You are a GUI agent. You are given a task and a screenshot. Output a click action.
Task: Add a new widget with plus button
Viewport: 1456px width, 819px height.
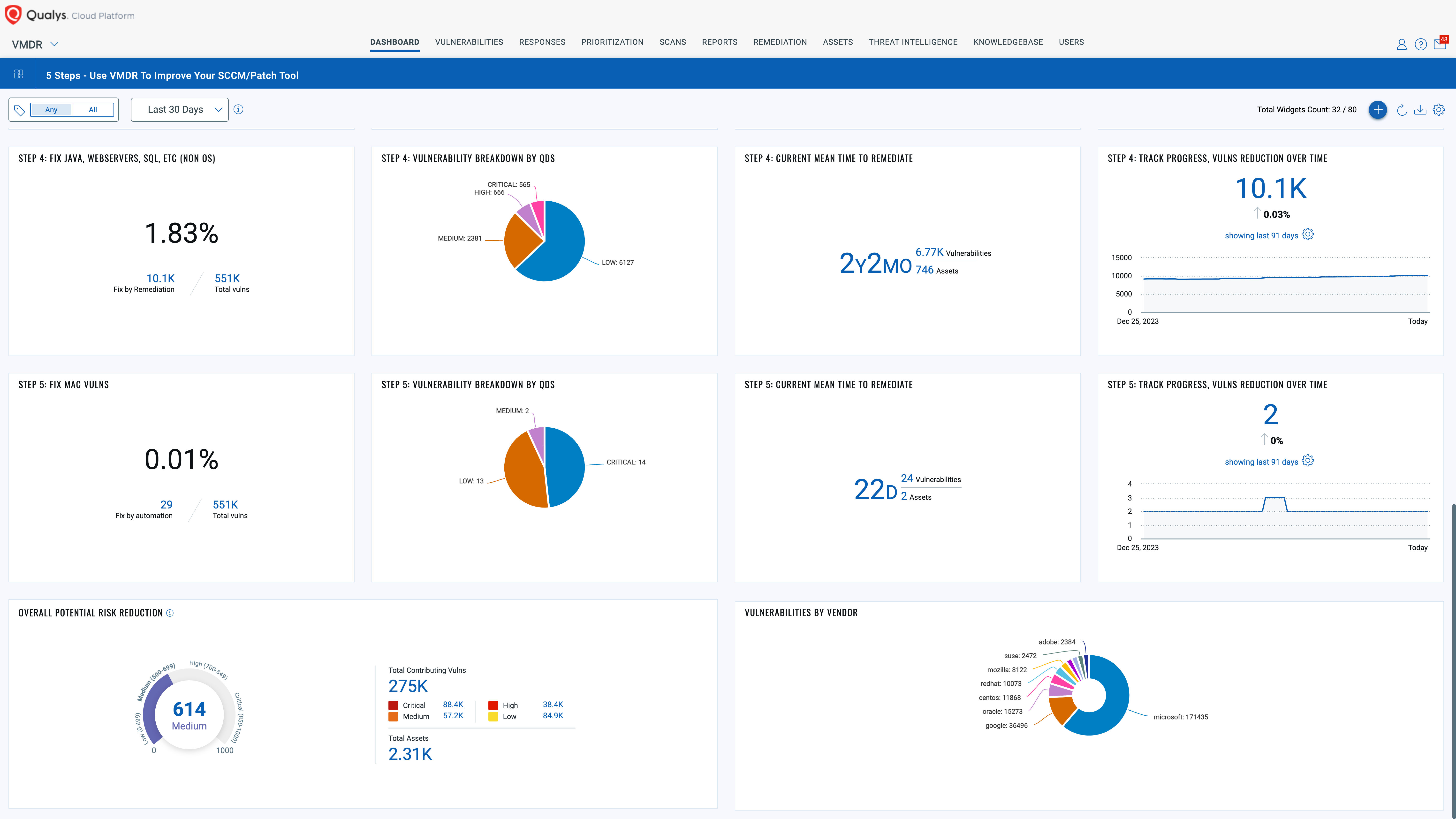pos(1377,110)
